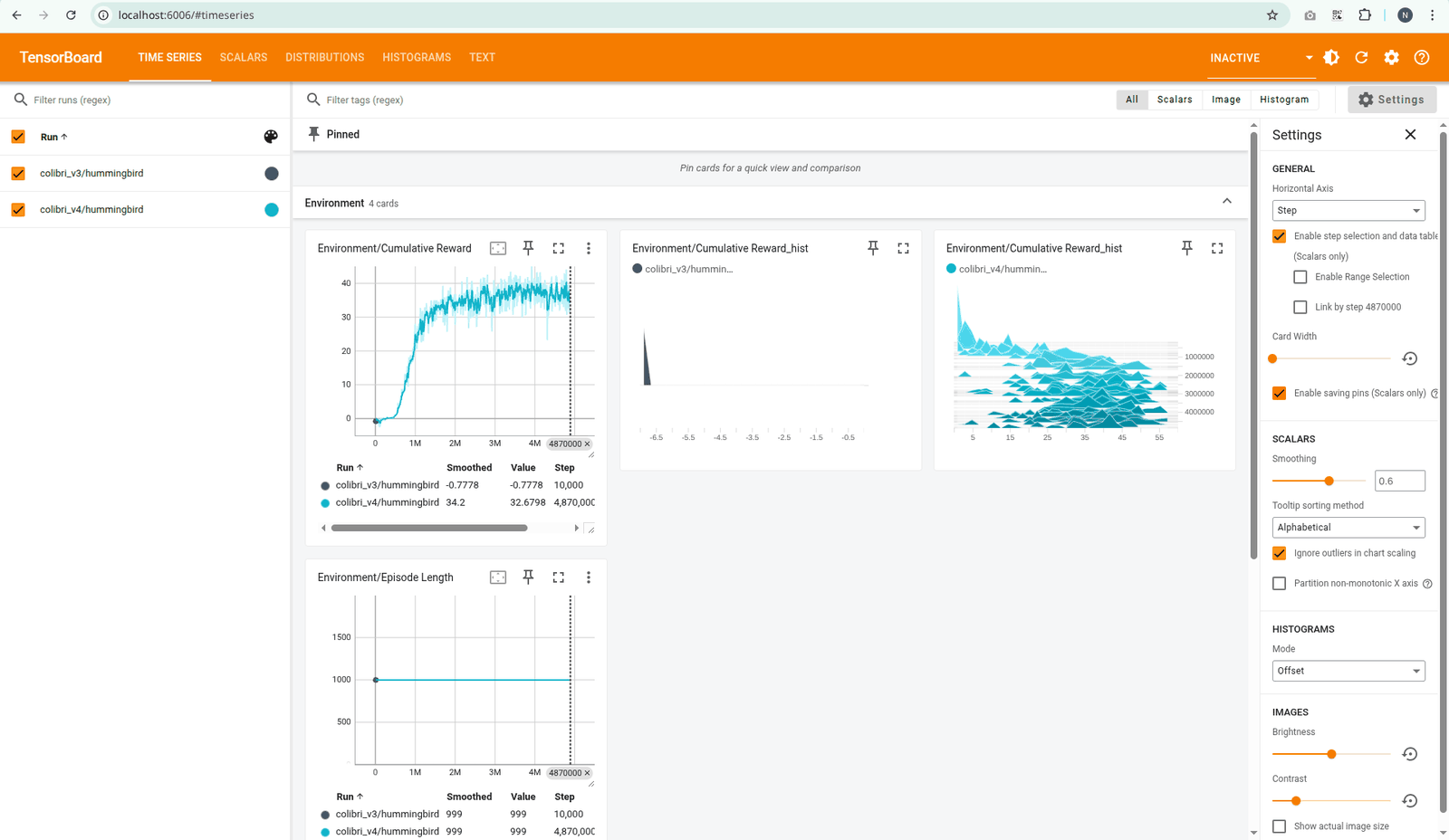Viewport: 1449px width, 840px height.
Task: Filter cards by Image type
Action: click(1226, 100)
